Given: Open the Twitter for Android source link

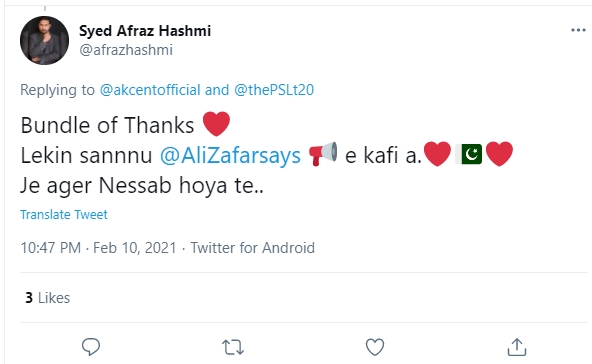Looking at the screenshot, I should click(x=253, y=248).
